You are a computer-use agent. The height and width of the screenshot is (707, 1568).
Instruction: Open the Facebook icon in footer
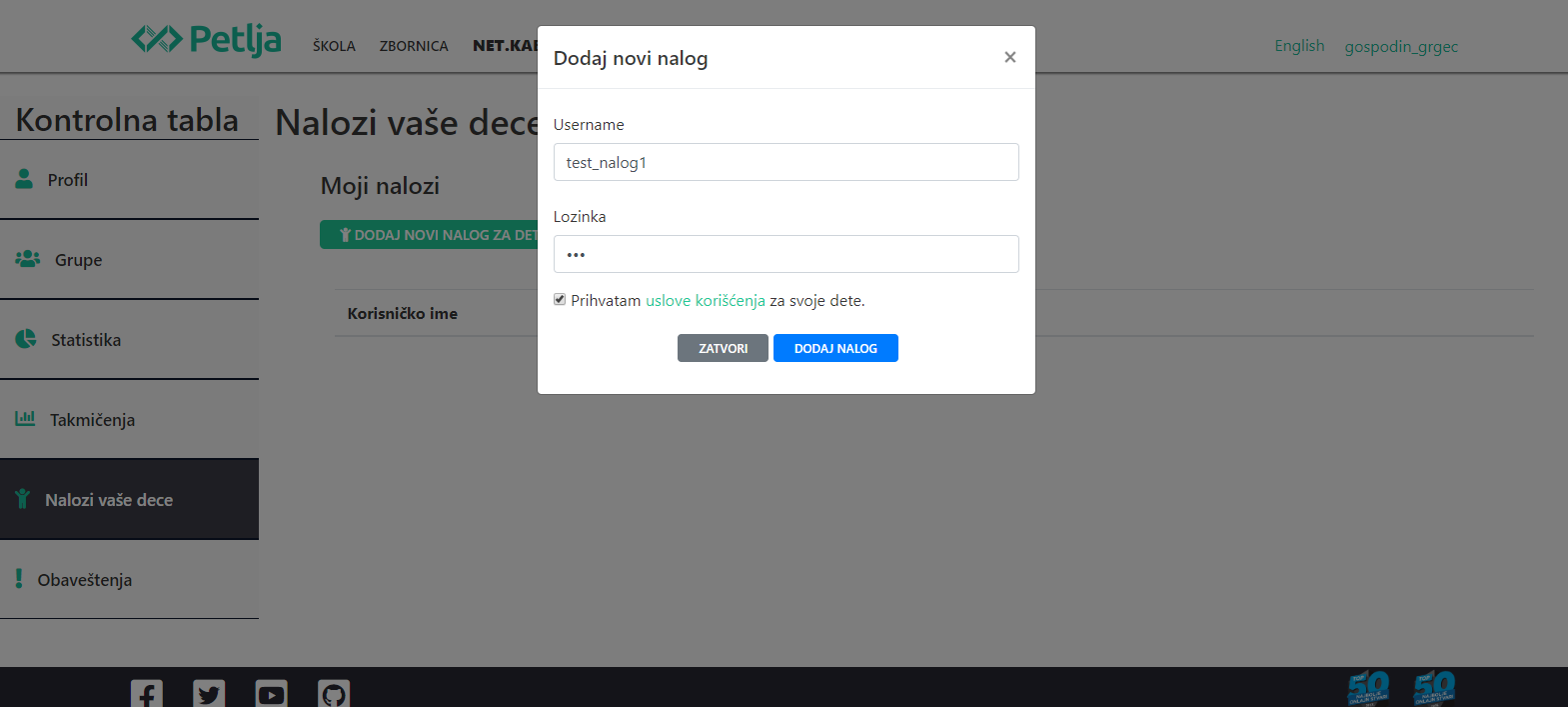[147, 693]
